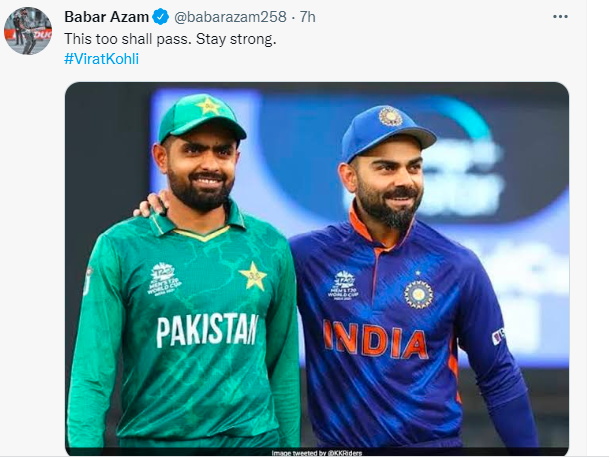This screenshot has width=609, height=462.
Task: Click the World Cup logo on green jersey
Action: tap(165, 277)
